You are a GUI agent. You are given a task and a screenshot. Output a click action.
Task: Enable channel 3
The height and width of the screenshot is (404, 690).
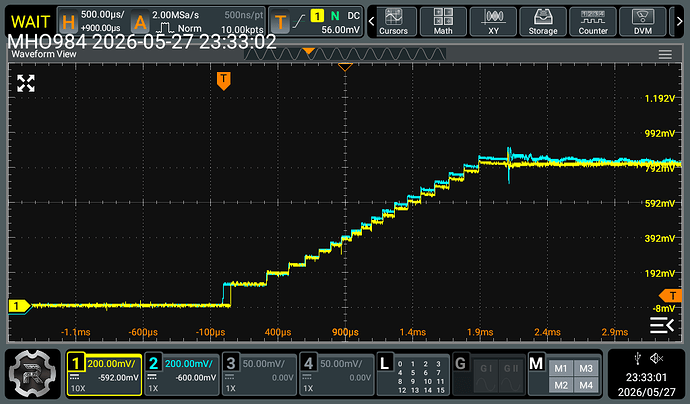click(x=259, y=374)
